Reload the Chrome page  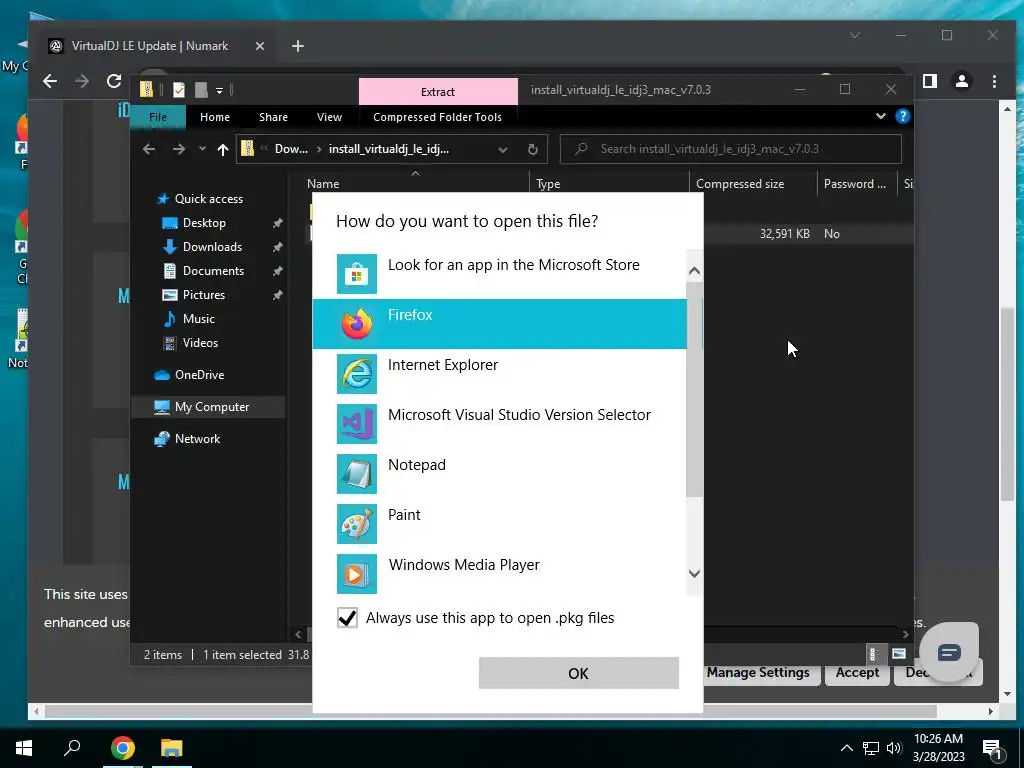tap(114, 81)
